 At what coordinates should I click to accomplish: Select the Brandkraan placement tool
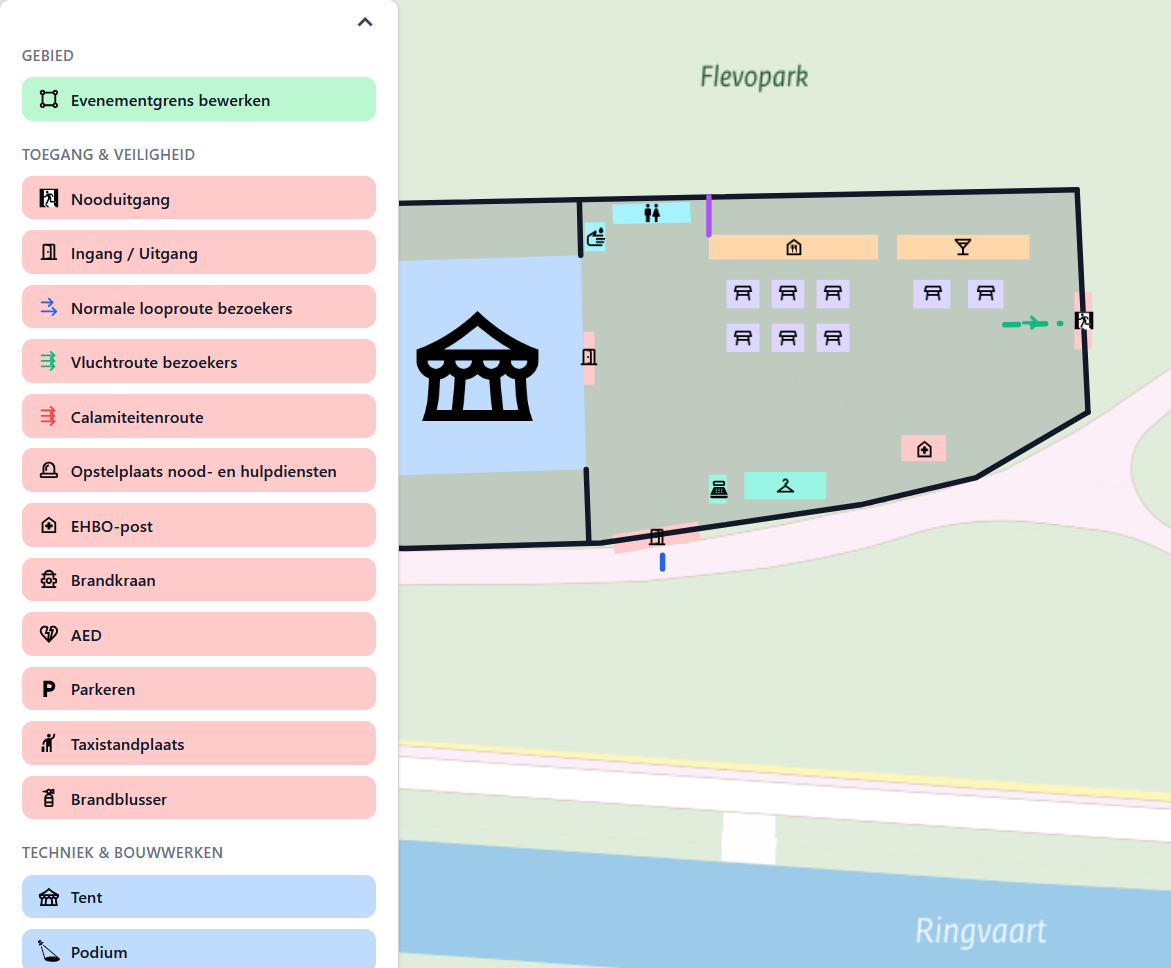(x=198, y=580)
